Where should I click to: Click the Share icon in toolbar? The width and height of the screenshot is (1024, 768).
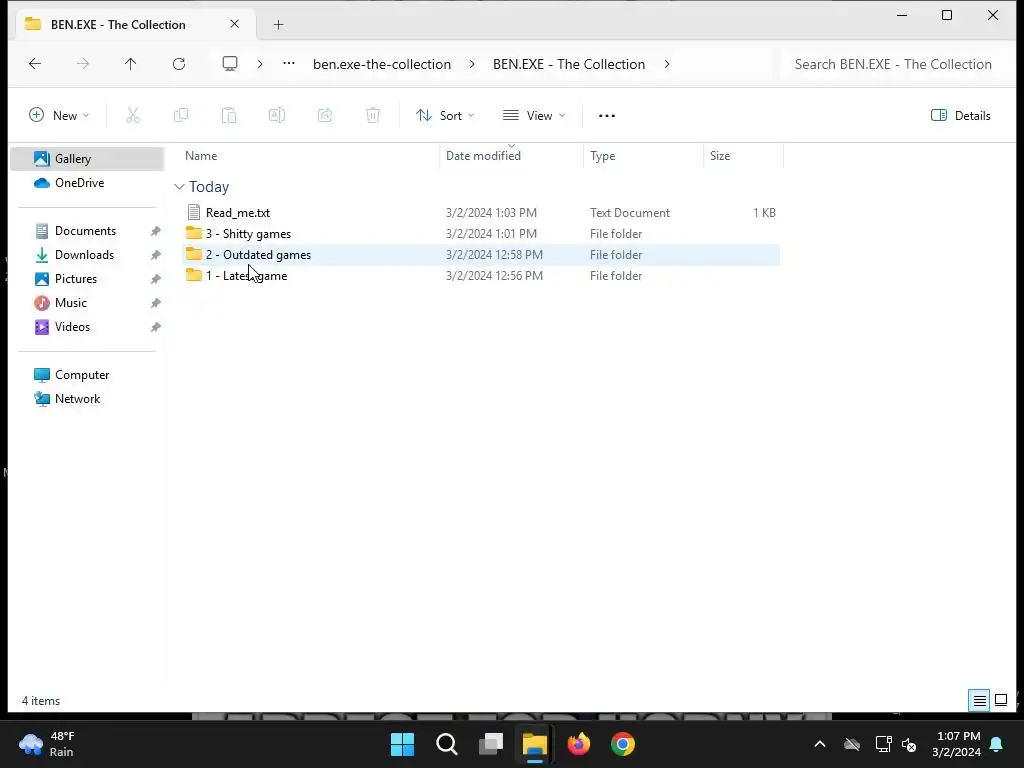pos(325,116)
